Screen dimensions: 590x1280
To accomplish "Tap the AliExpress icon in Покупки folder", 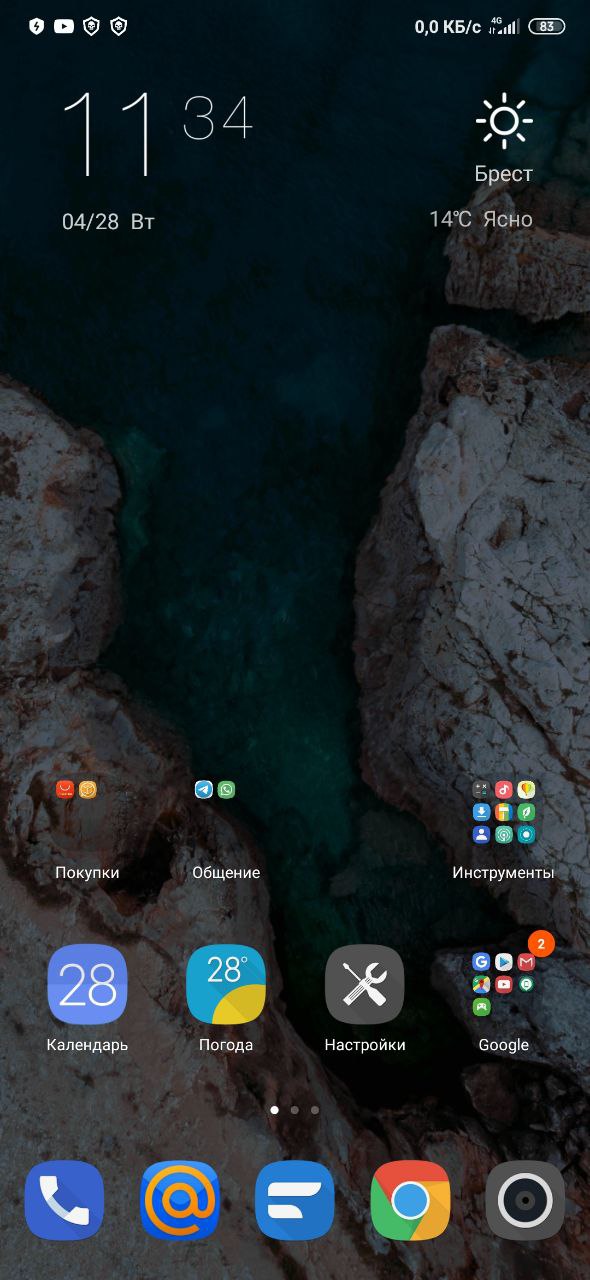I will coord(65,790).
